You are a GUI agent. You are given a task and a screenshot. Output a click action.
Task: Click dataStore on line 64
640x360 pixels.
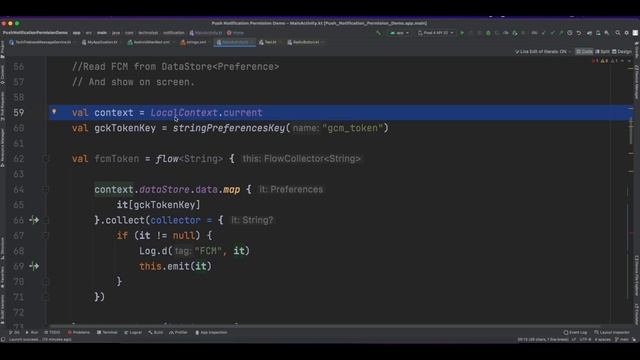tap(164, 189)
